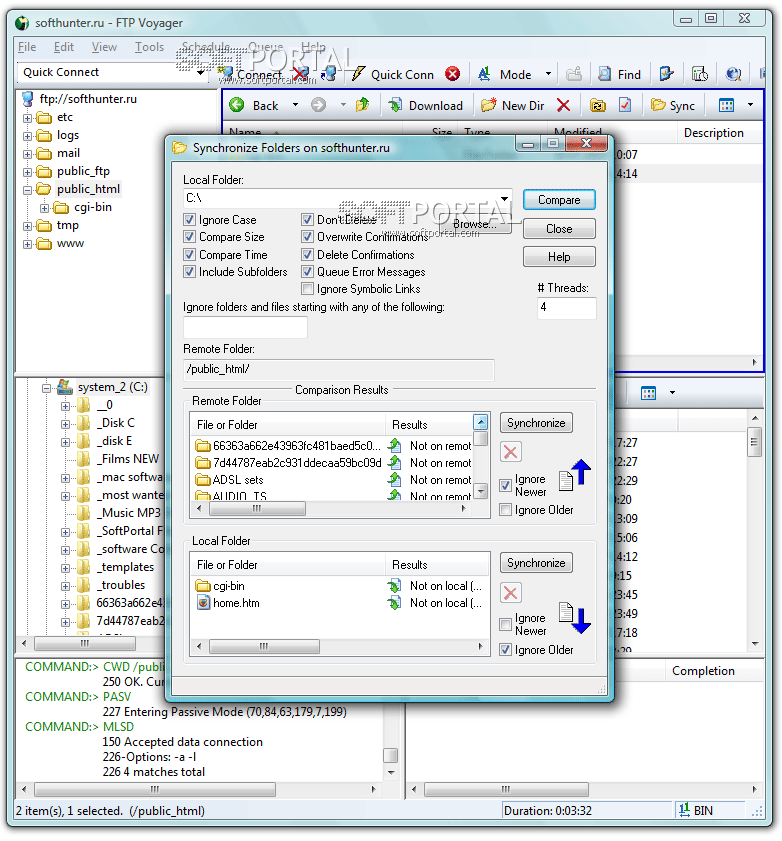Image resolution: width=782 pixels, height=841 pixels.
Task: Enable Ignore Symbolic Links checkbox
Action: tap(307, 289)
